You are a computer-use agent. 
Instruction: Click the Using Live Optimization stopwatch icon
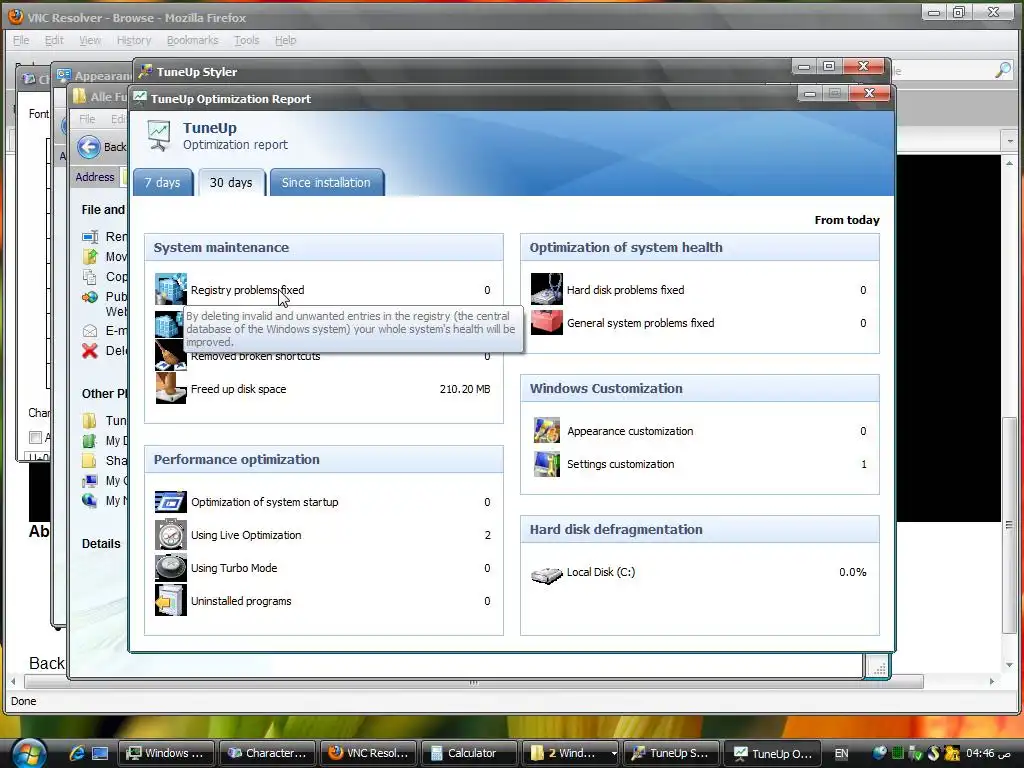[x=170, y=535]
